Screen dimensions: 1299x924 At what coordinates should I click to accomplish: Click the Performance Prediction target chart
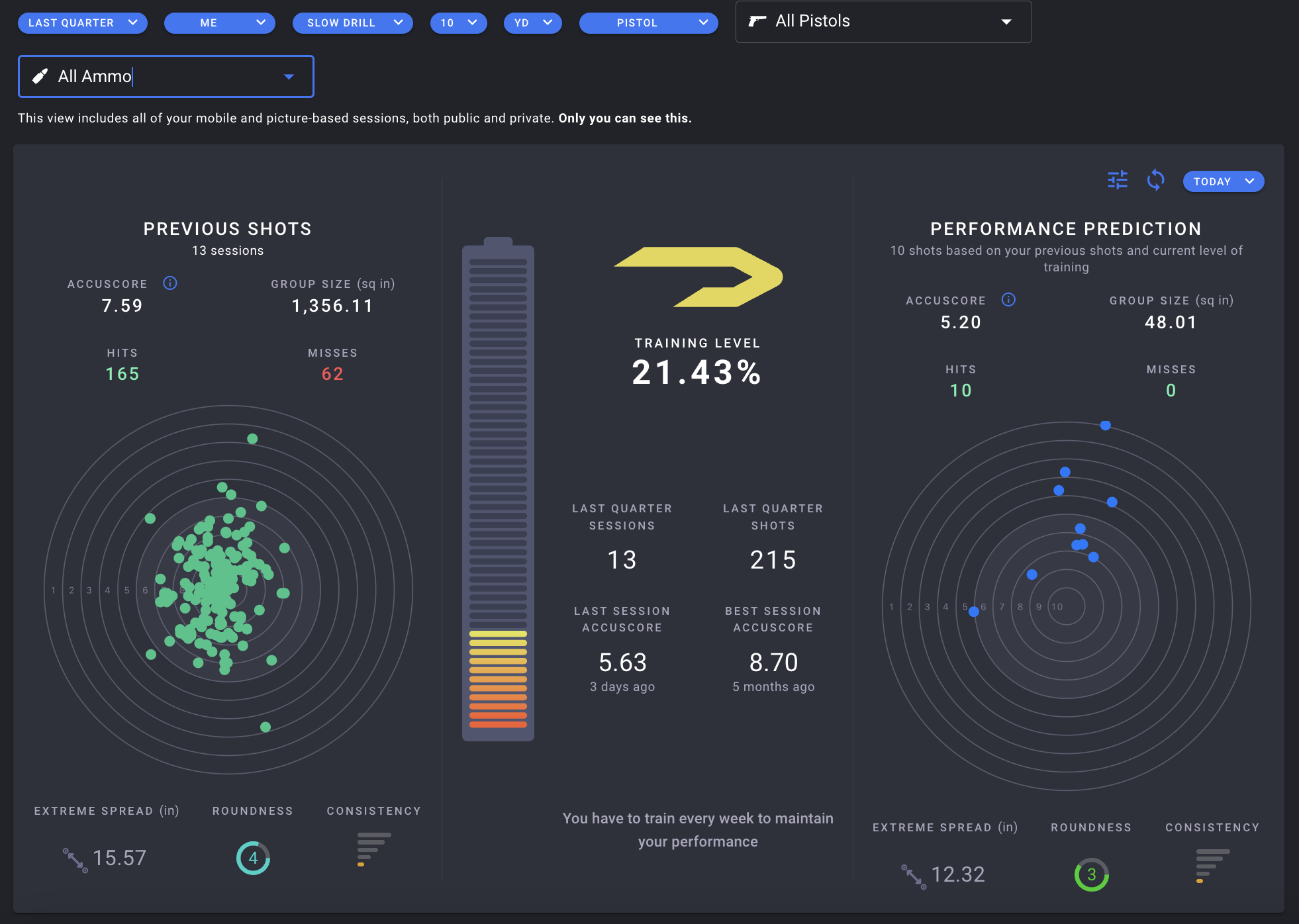coord(1066,606)
